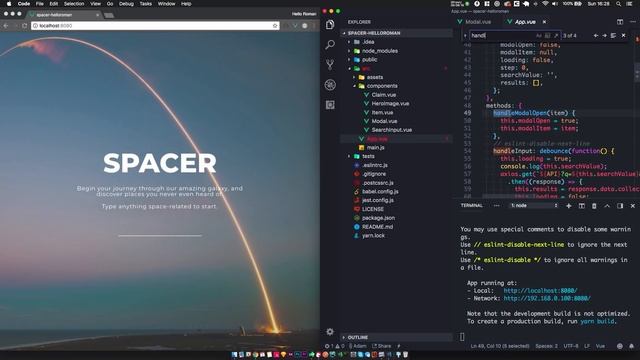Open the Extensions view icon
The image size is (640, 360).
pos(330,105)
